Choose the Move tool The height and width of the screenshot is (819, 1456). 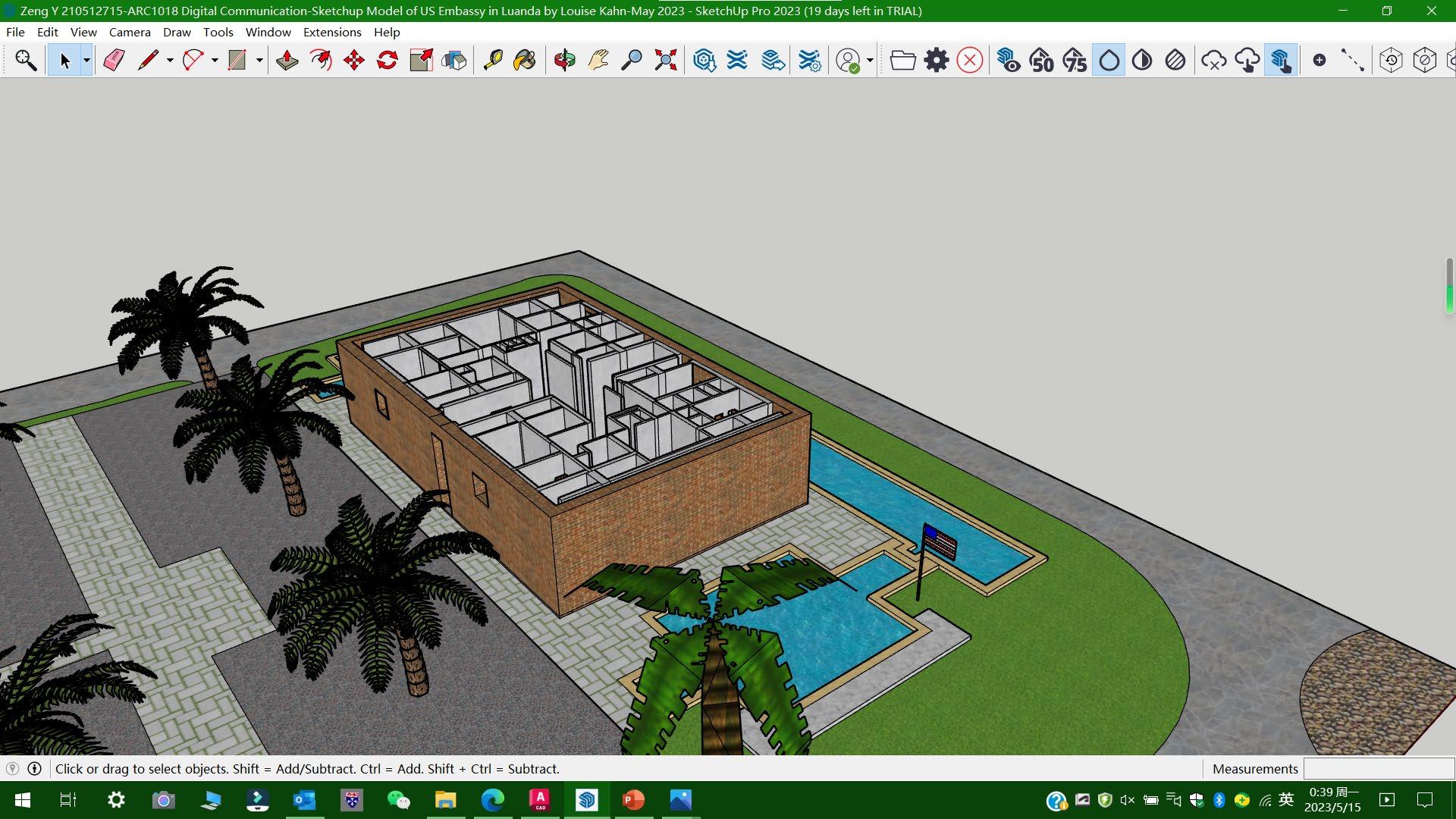click(x=354, y=60)
